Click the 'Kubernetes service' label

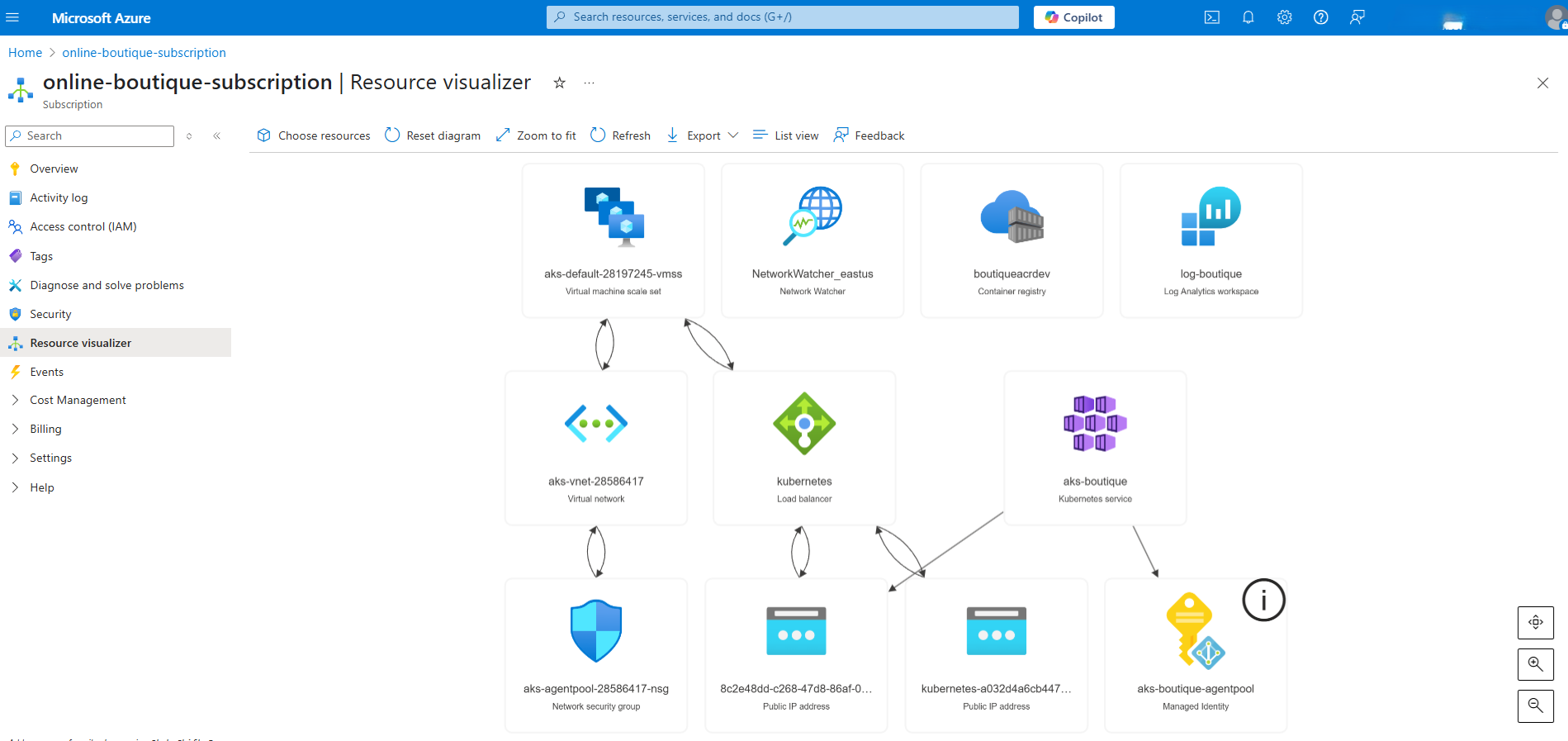click(1095, 499)
